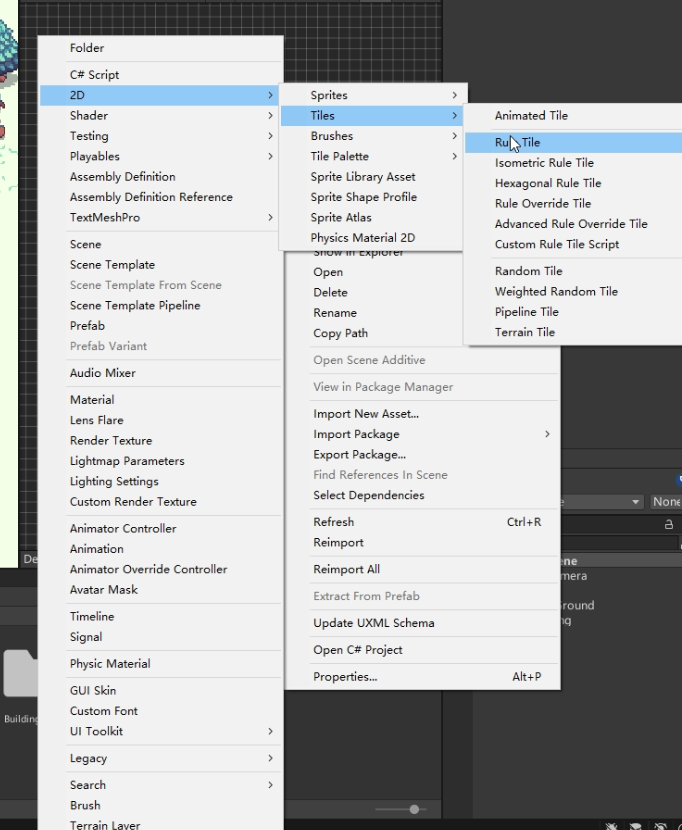The image size is (682, 830).
Task: Expand the Testing submenu
Action: [x=160, y=136]
